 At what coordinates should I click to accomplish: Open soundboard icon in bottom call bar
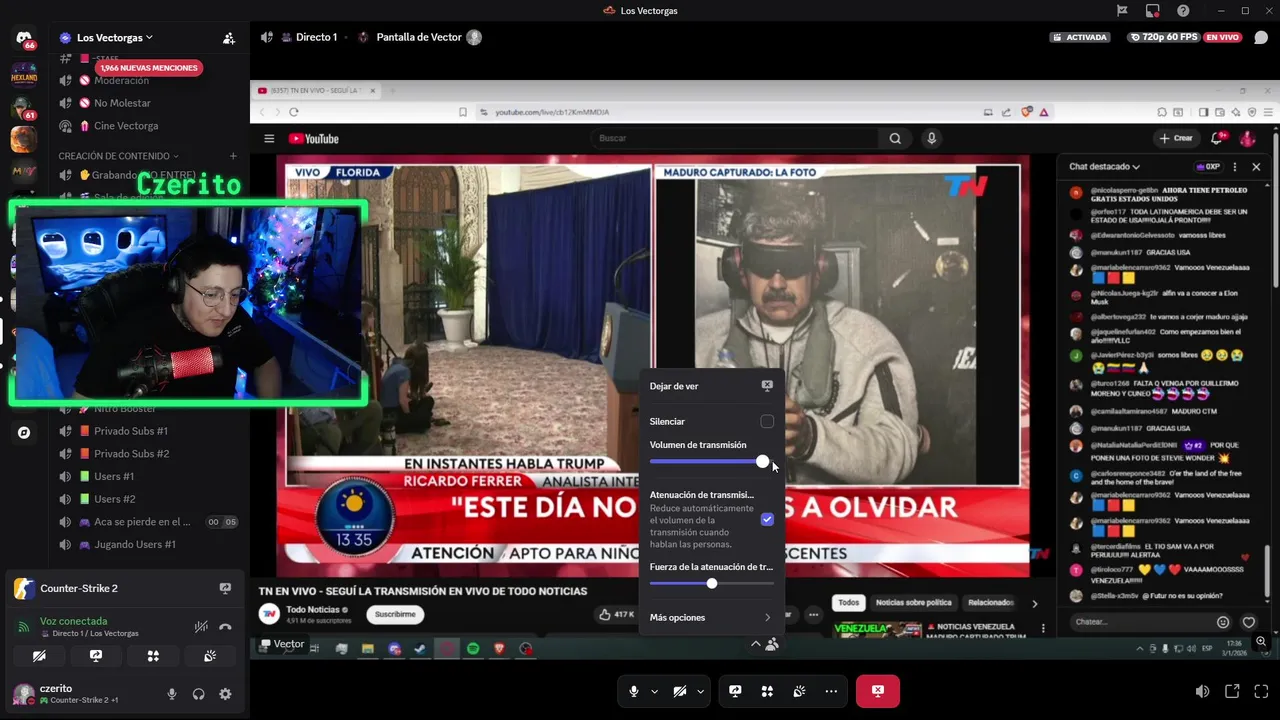point(799,691)
